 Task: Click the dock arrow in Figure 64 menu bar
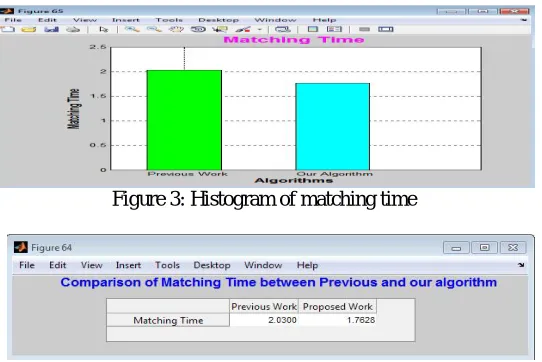(521, 265)
